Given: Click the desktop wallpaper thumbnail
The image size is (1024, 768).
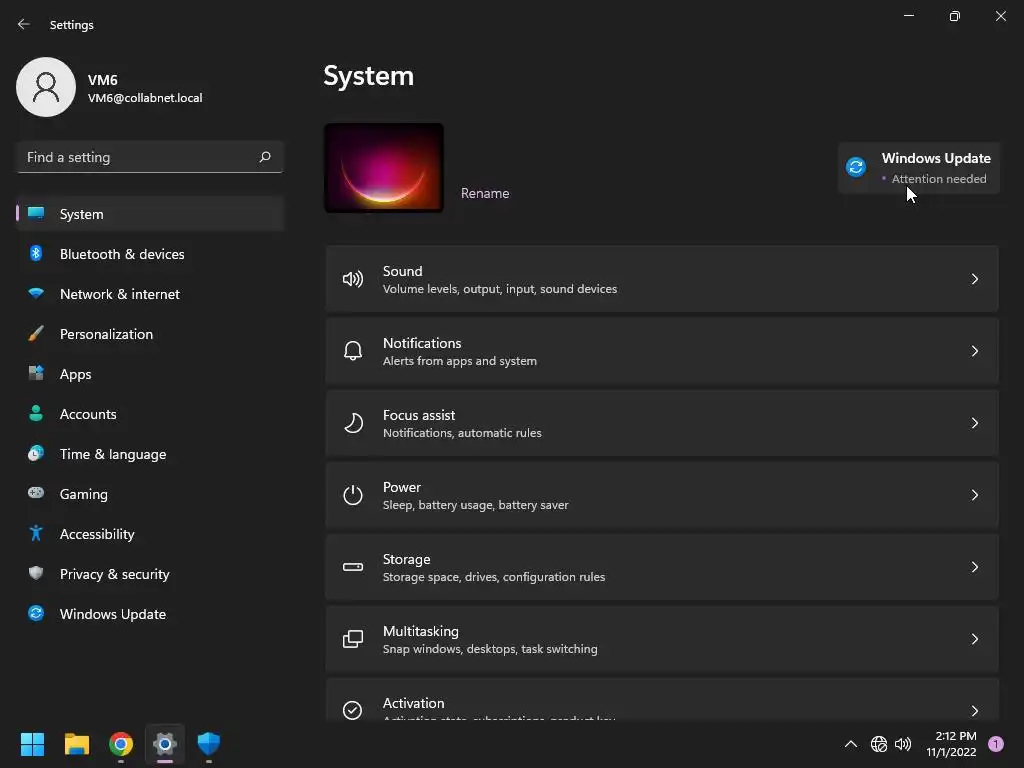Looking at the screenshot, I should 384,168.
